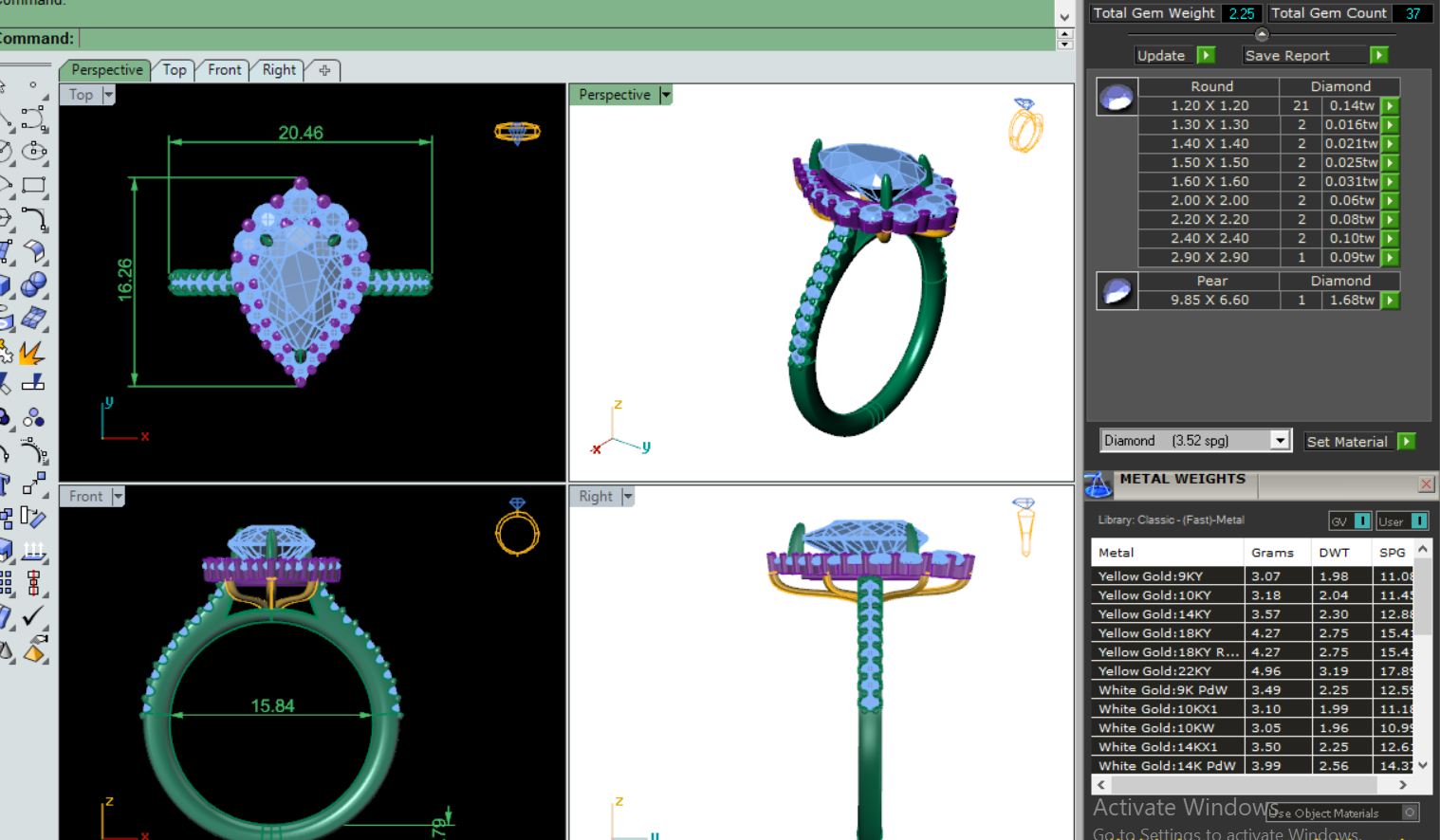The image size is (1440, 840).
Task: Collapse the gem totals panel arrow handle
Action: tap(1261, 34)
